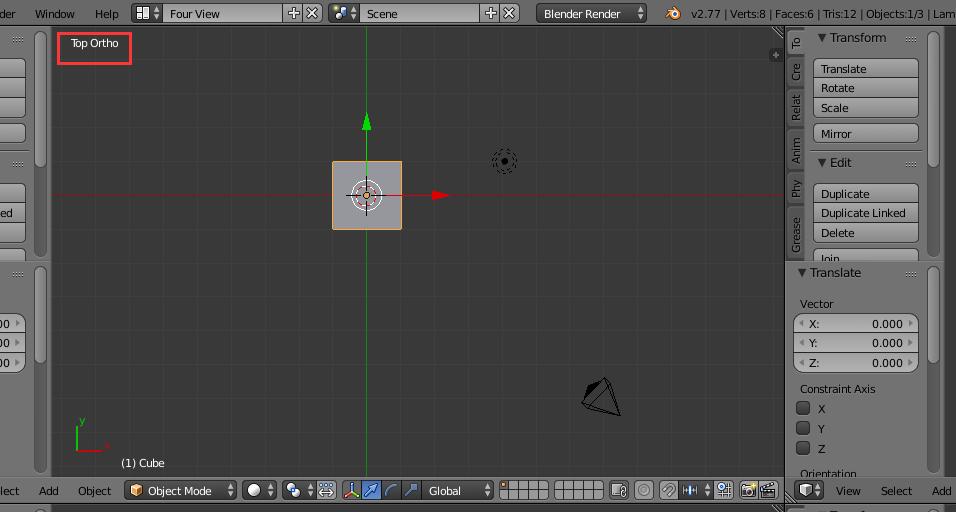Viewport: 956px width, 512px height.
Task: Open snap element type selector
Action: click(695, 491)
